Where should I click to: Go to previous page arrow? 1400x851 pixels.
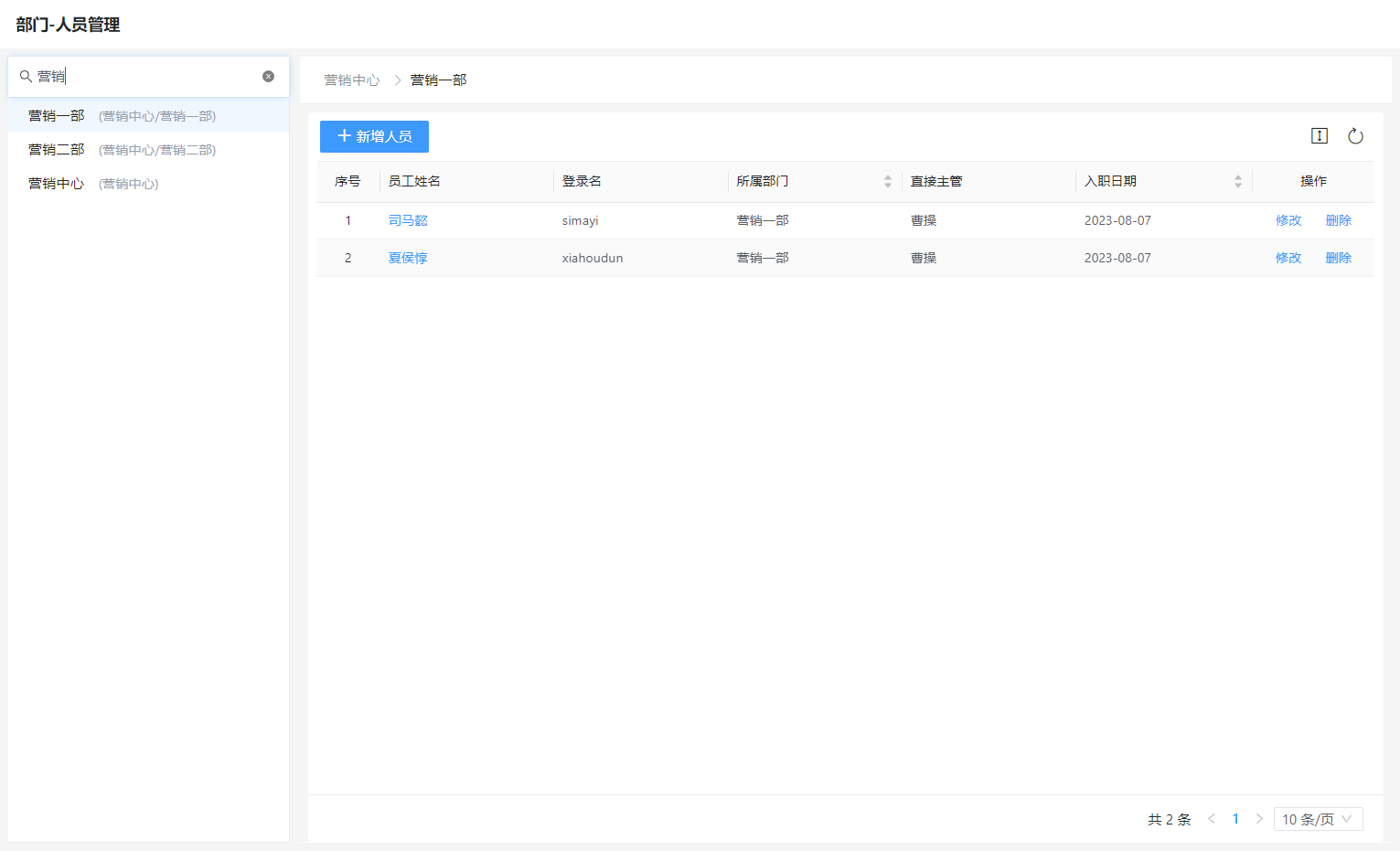click(x=1211, y=819)
